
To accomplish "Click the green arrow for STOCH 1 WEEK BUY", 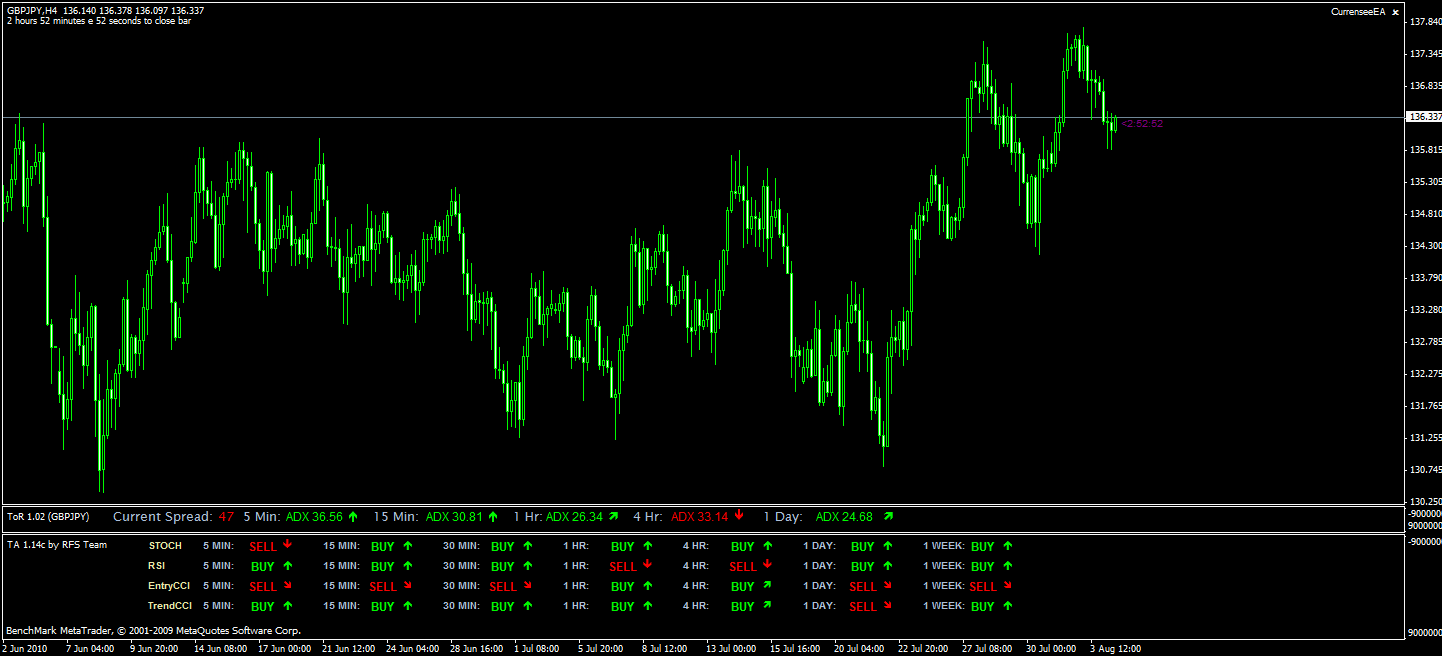I will coord(1007,546).
